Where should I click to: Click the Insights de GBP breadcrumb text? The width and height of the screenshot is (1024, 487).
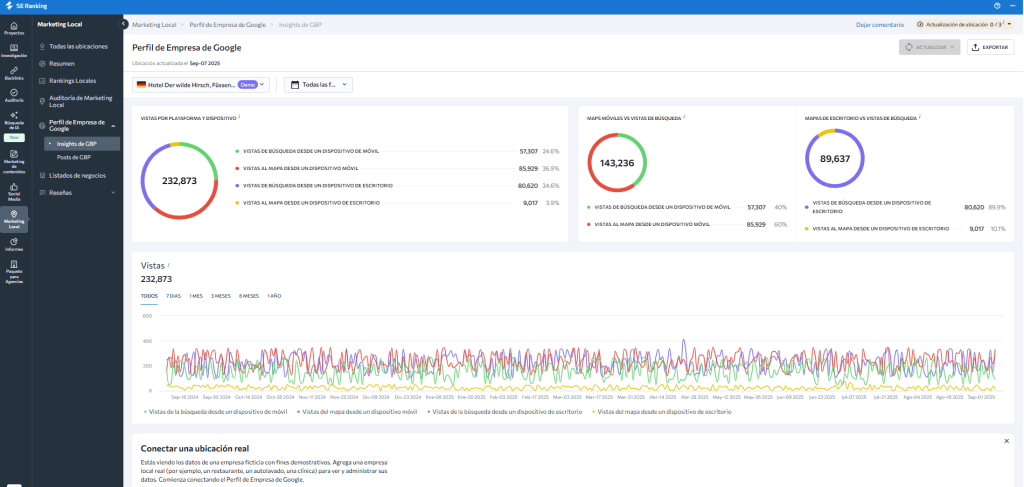pos(300,24)
